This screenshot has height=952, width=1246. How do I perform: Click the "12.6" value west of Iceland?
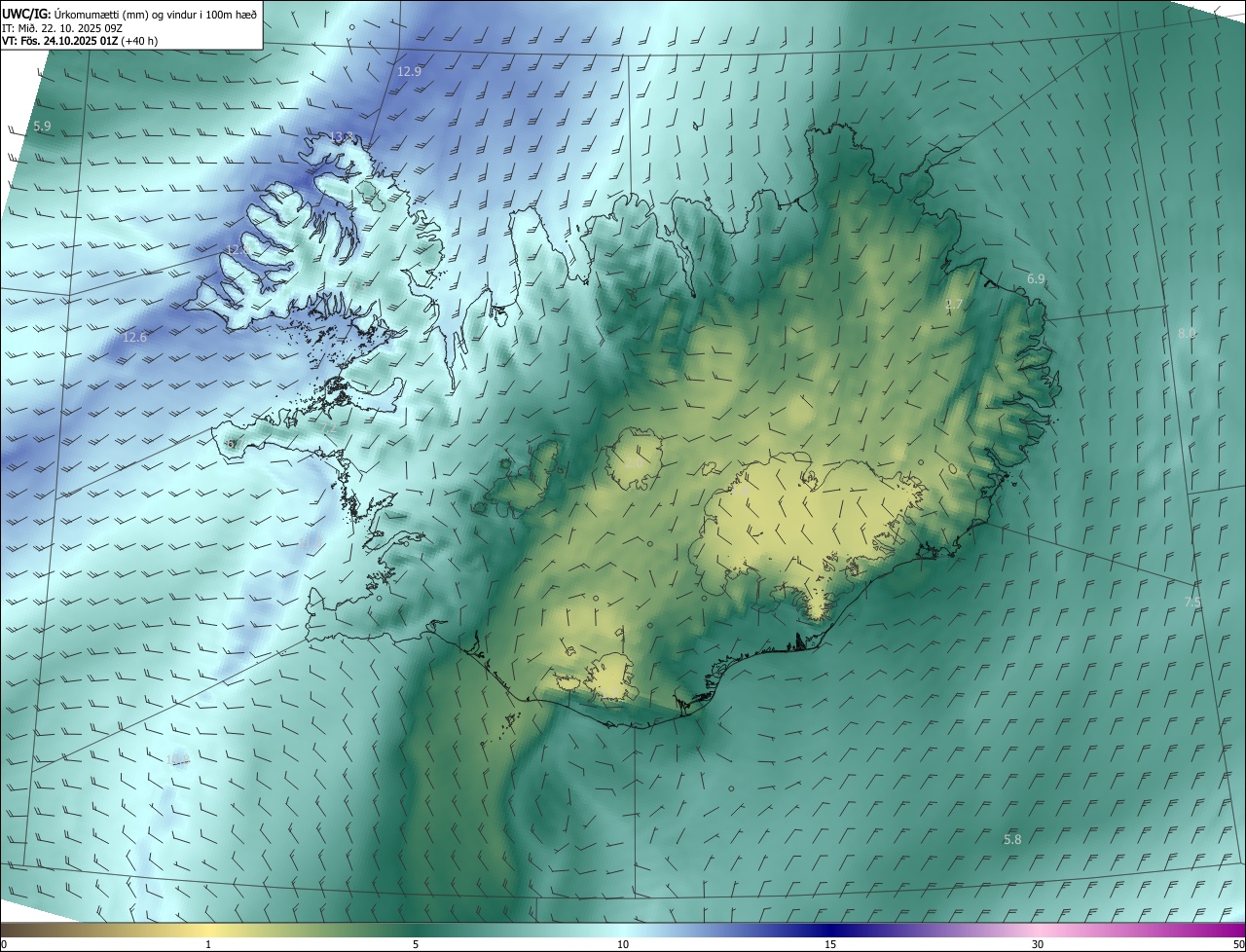134,338
